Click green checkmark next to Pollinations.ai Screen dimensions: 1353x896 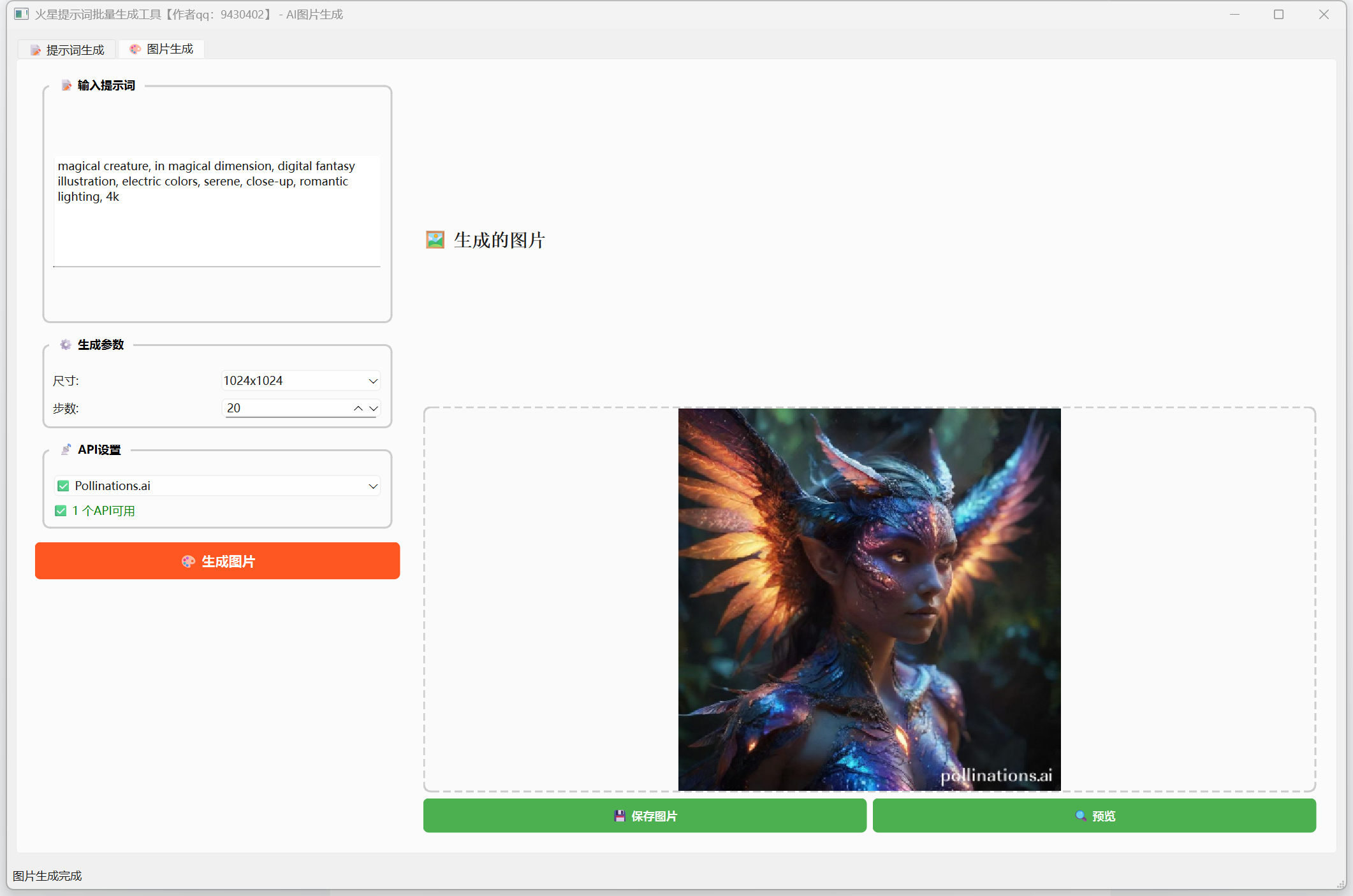point(63,486)
